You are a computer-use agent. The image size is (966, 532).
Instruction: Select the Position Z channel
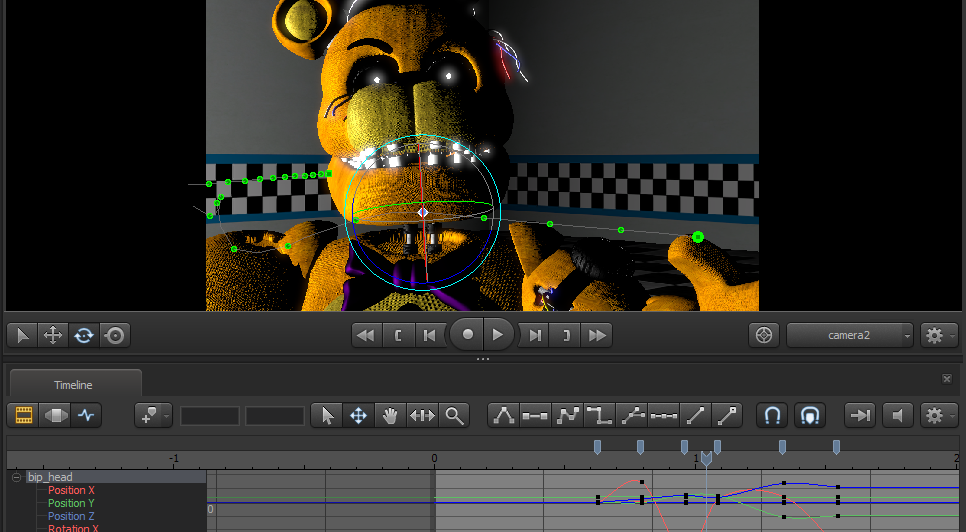71,516
